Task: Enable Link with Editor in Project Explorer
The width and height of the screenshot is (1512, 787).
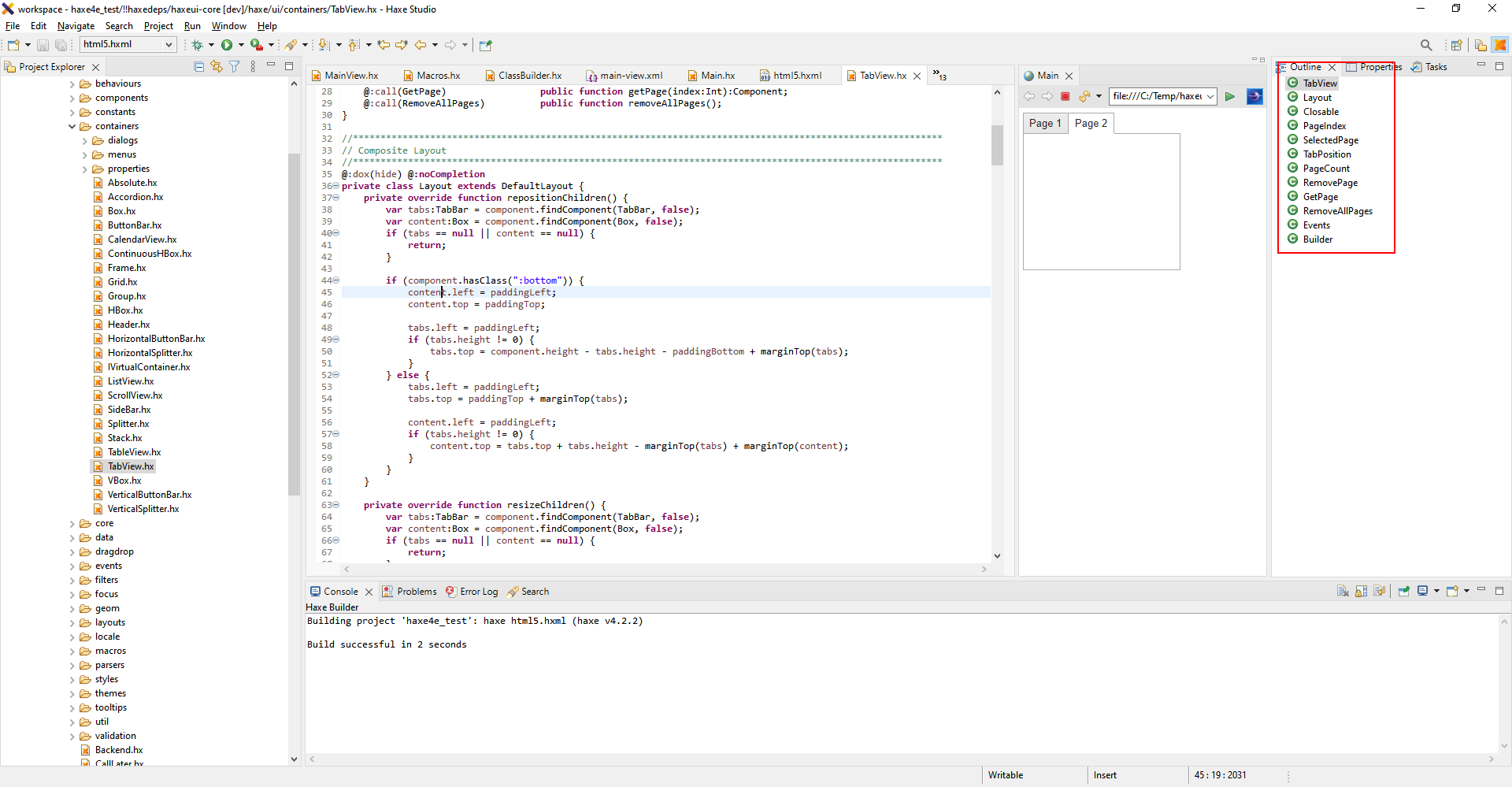Action: [x=217, y=66]
